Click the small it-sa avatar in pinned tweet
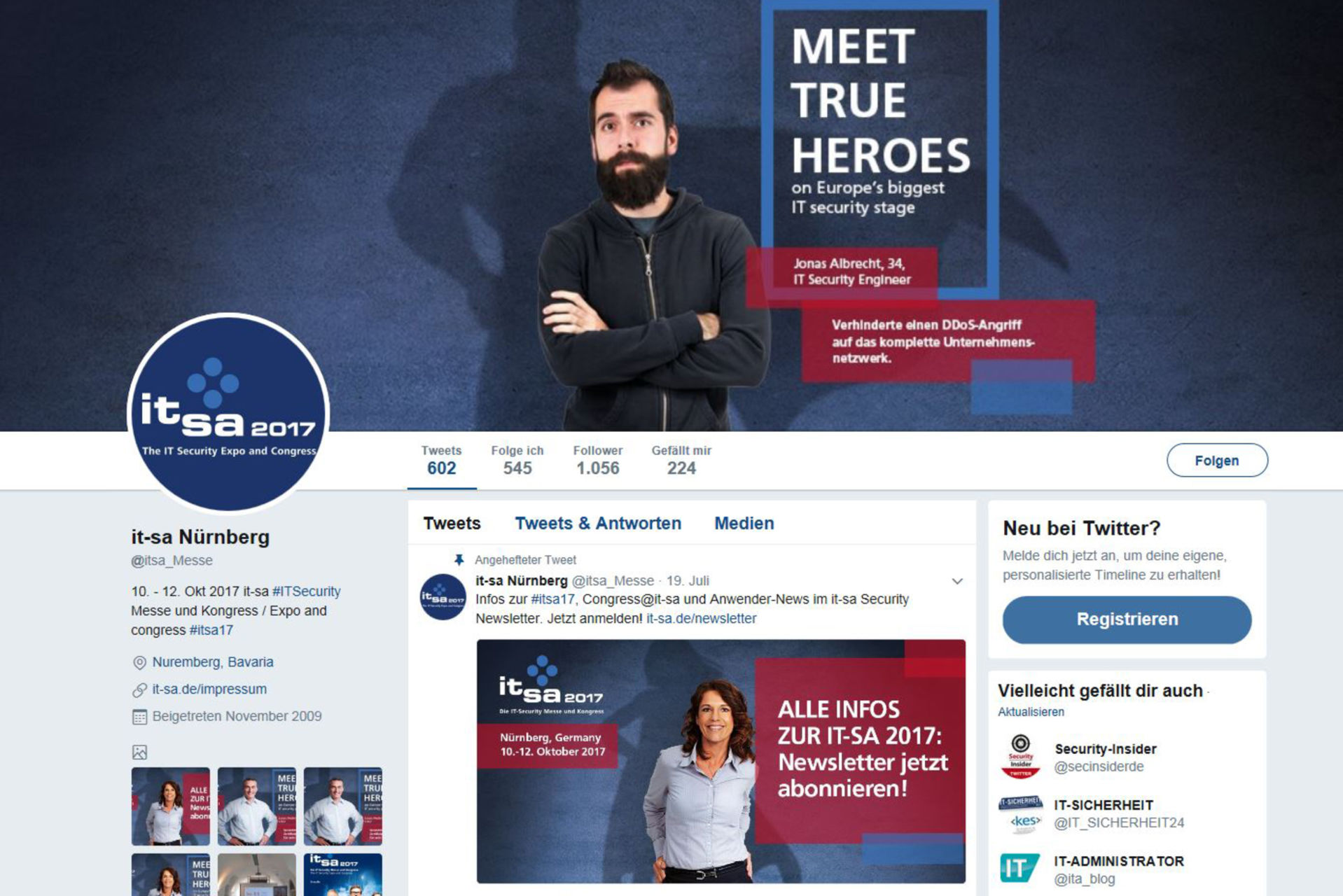Image resolution: width=1343 pixels, height=896 pixels. pos(443,597)
